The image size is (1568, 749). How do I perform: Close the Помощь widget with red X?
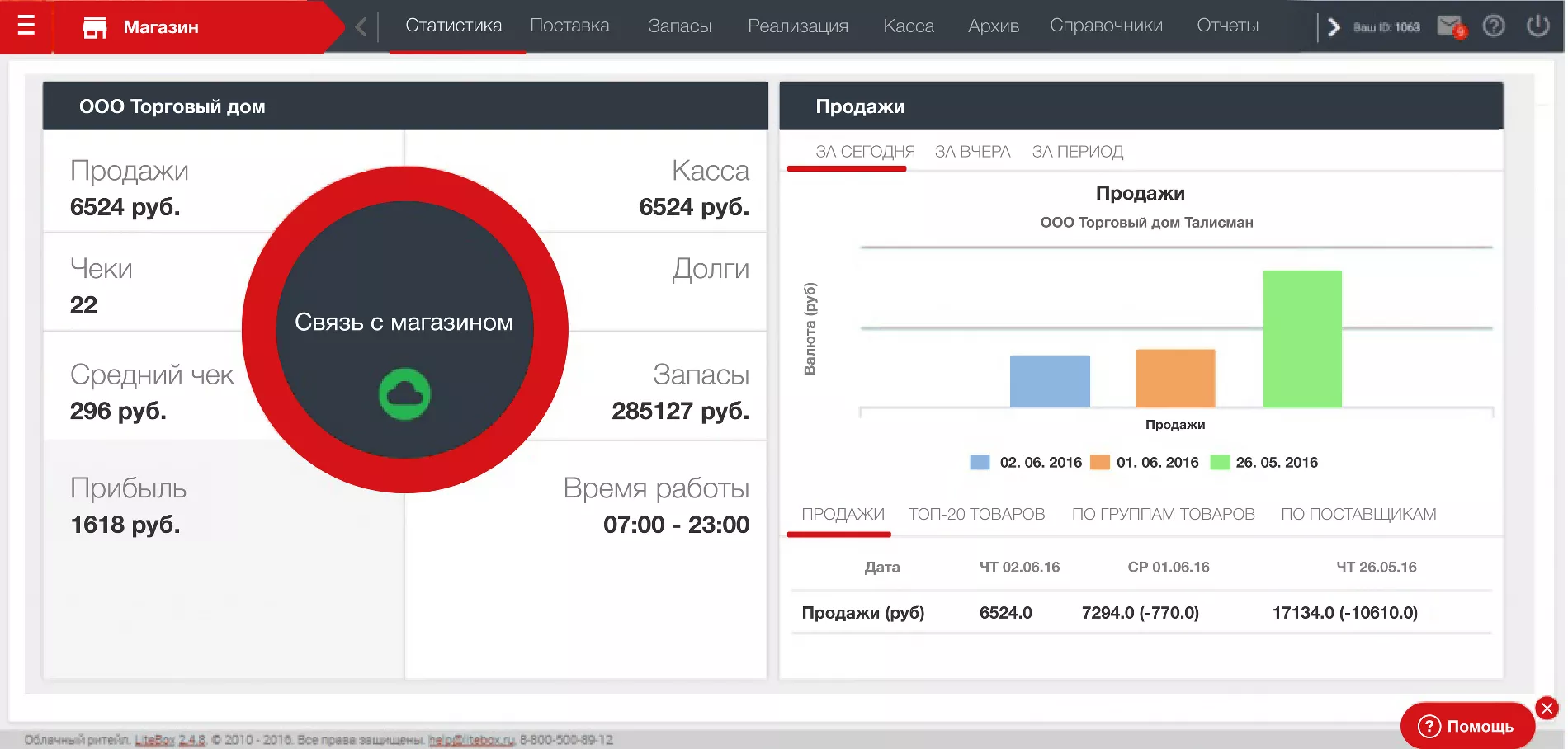pos(1547,708)
